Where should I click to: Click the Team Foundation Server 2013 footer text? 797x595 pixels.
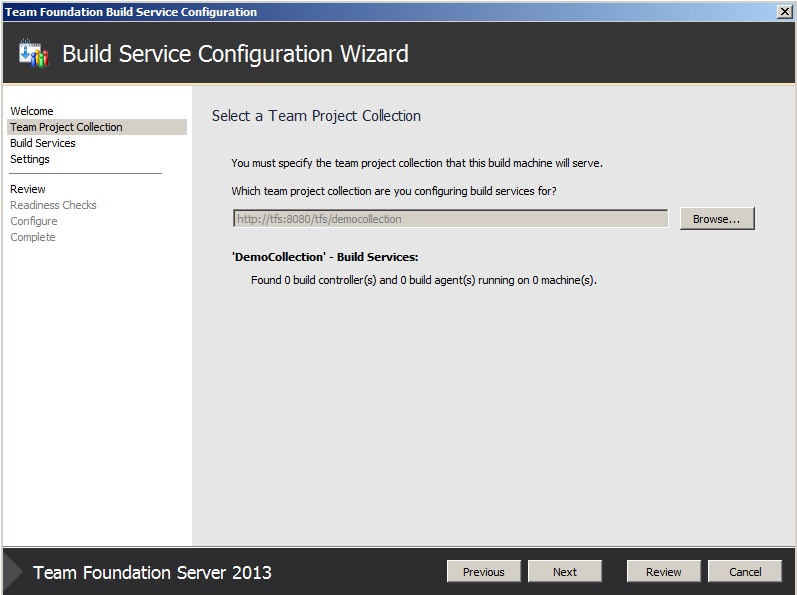[x=152, y=573]
